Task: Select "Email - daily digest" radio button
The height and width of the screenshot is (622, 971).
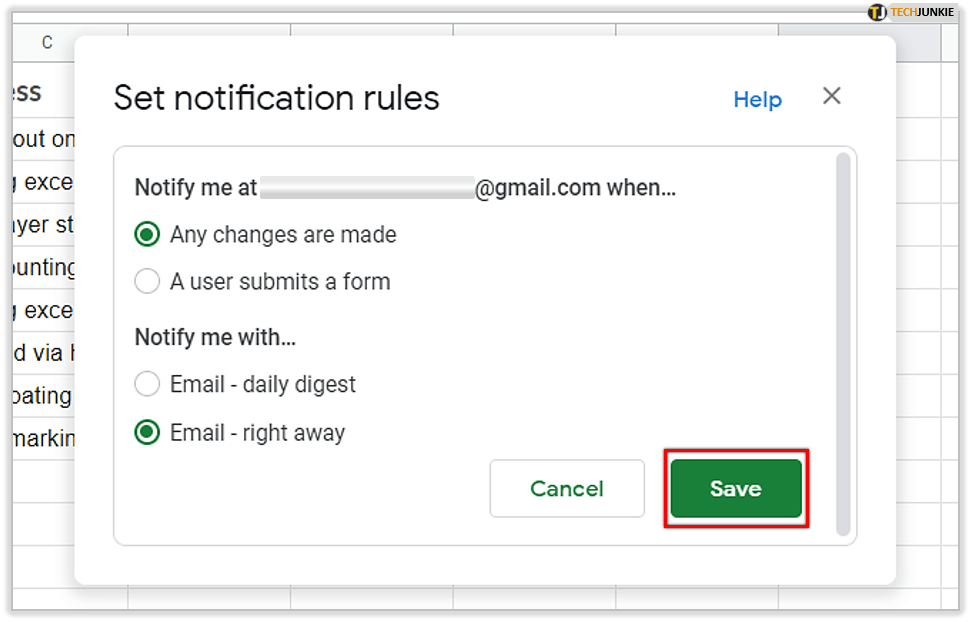Action: (147, 384)
